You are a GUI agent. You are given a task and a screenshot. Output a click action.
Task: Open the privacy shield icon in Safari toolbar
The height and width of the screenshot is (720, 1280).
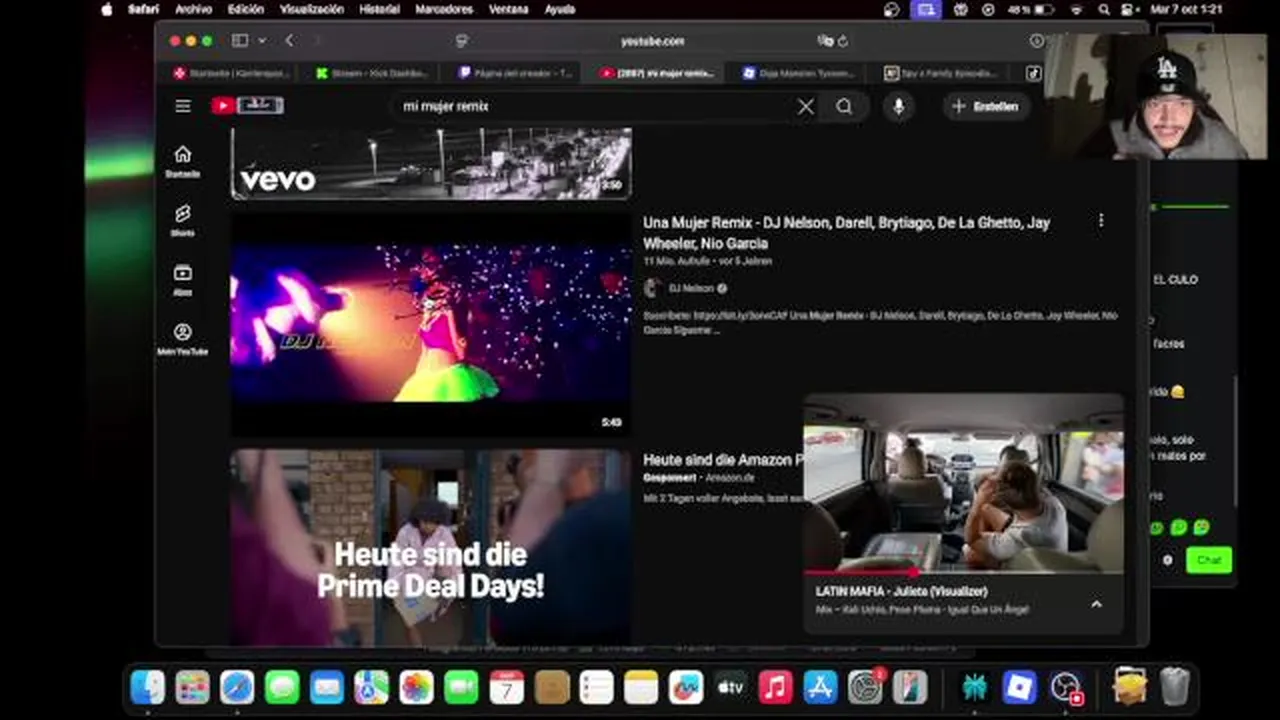(461, 41)
